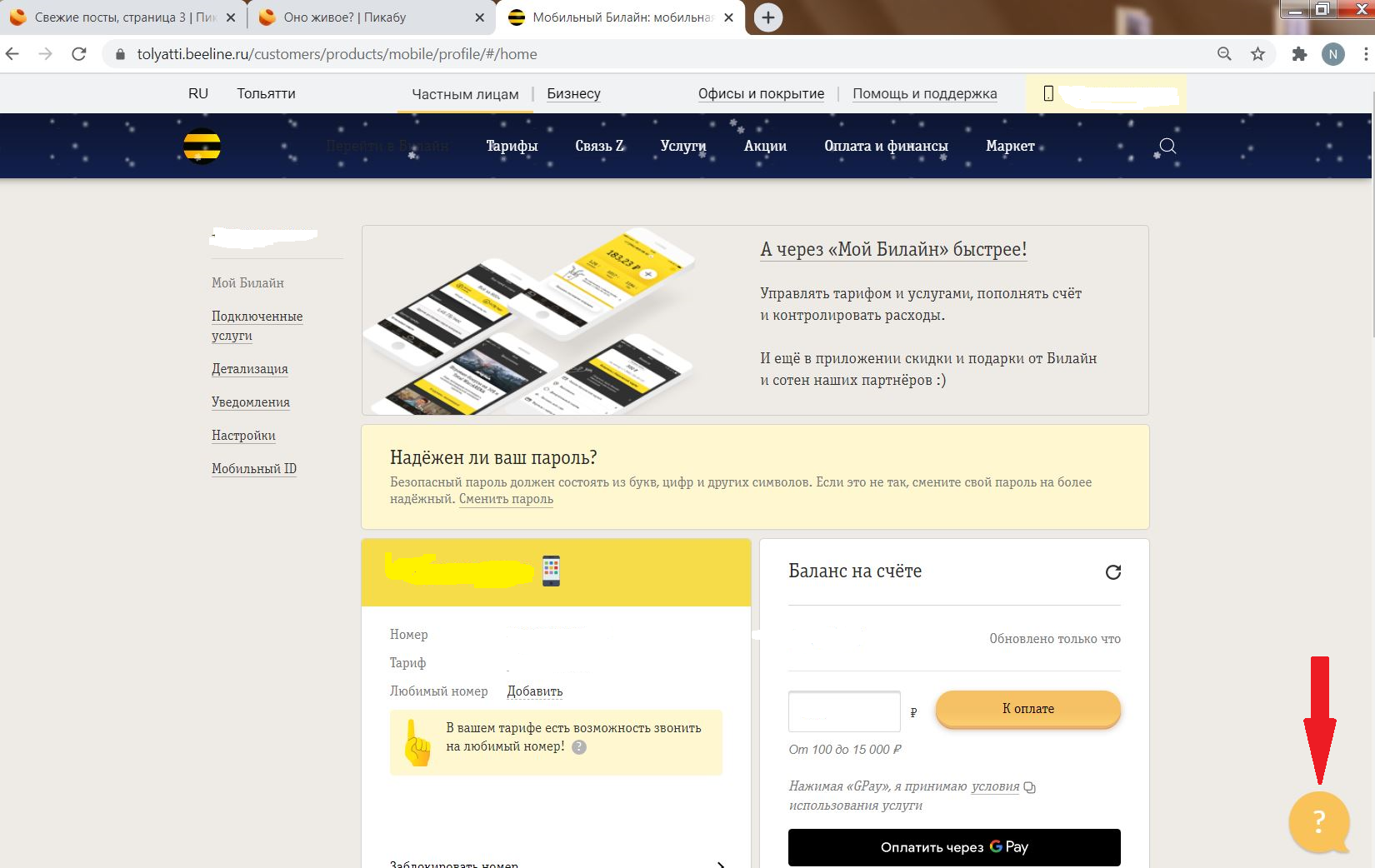Show favorite number tooltip question mark

coord(579,747)
